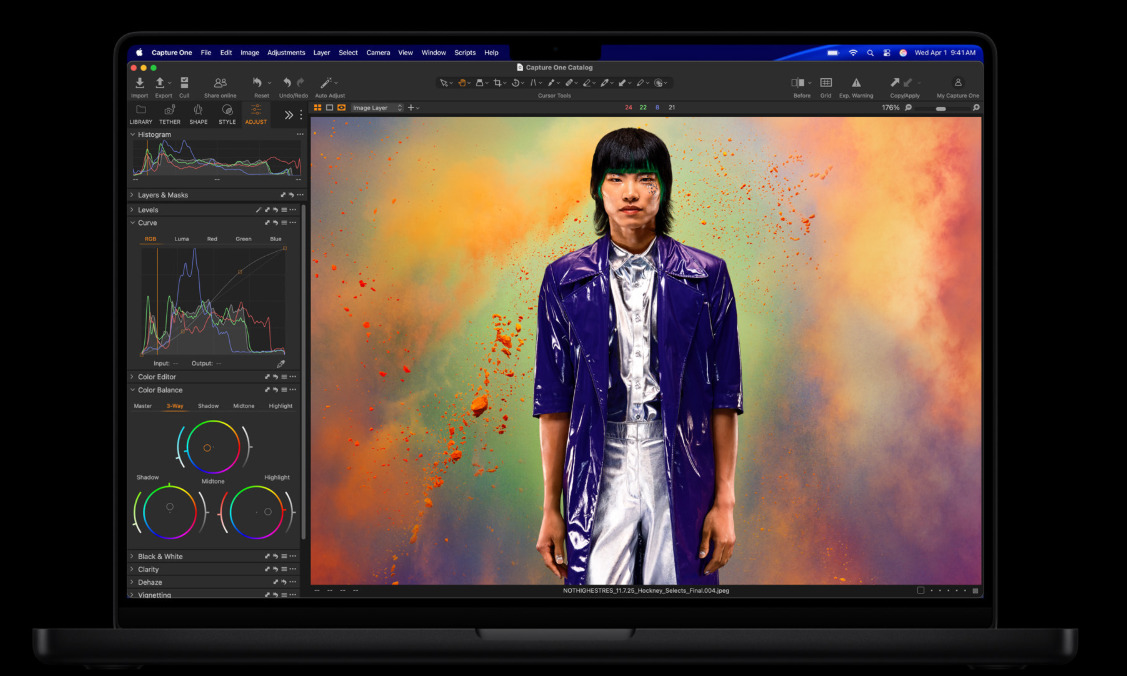Screen dimensions: 1127x676
Task: Open the Adjustments menu
Action: tap(286, 52)
